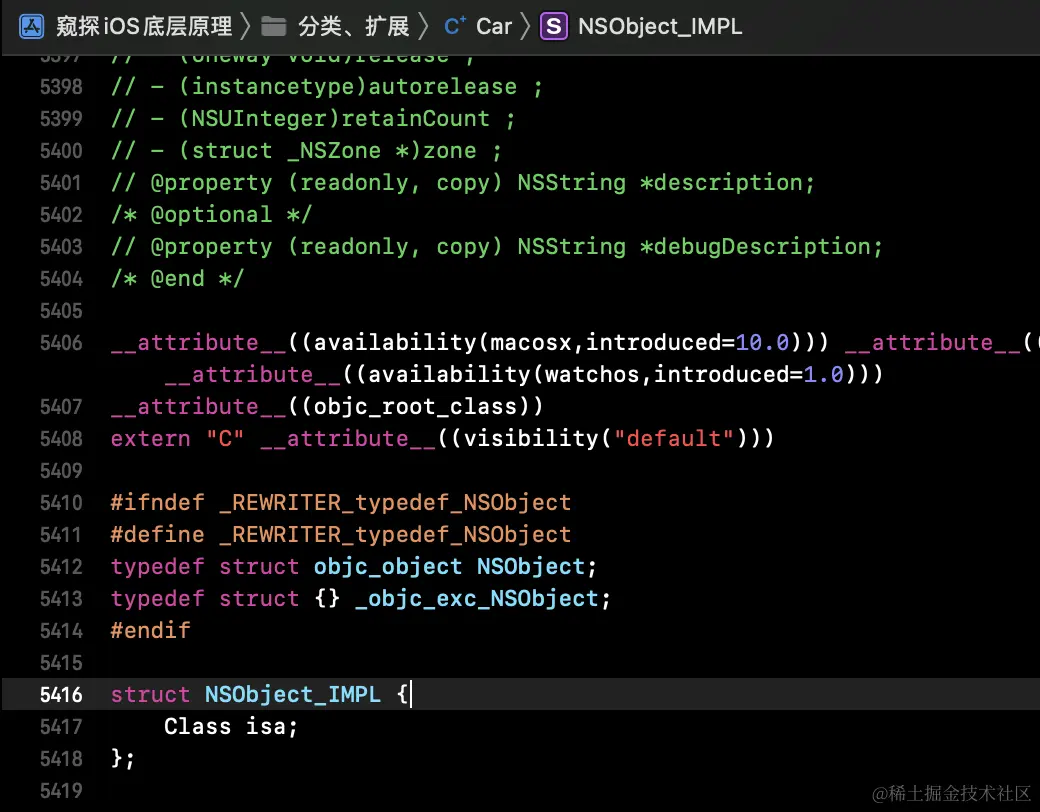
Task: Open the NSObject_IMPL symbol breadcrumb
Action: point(660,27)
